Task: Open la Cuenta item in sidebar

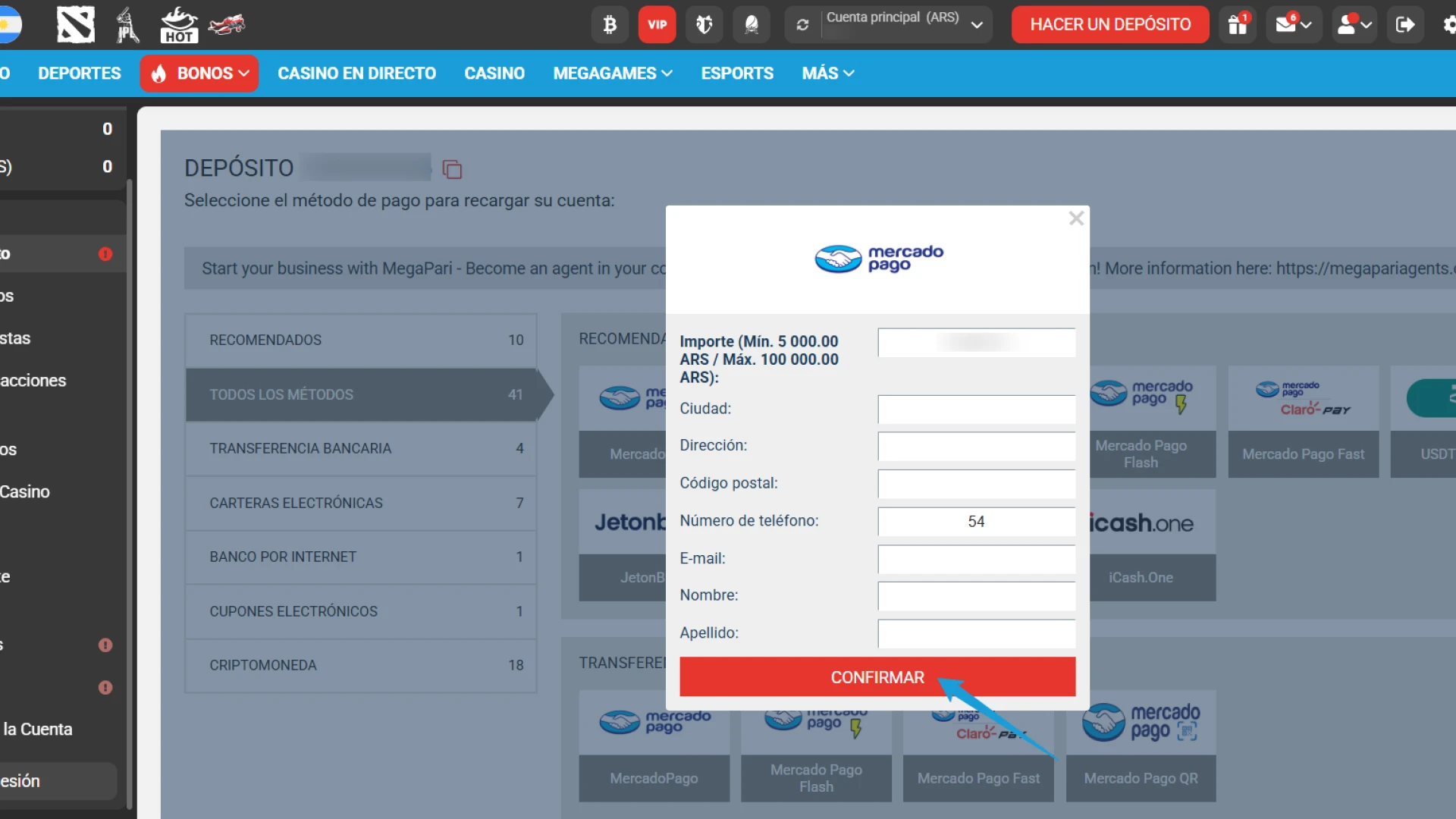Action: (x=36, y=730)
